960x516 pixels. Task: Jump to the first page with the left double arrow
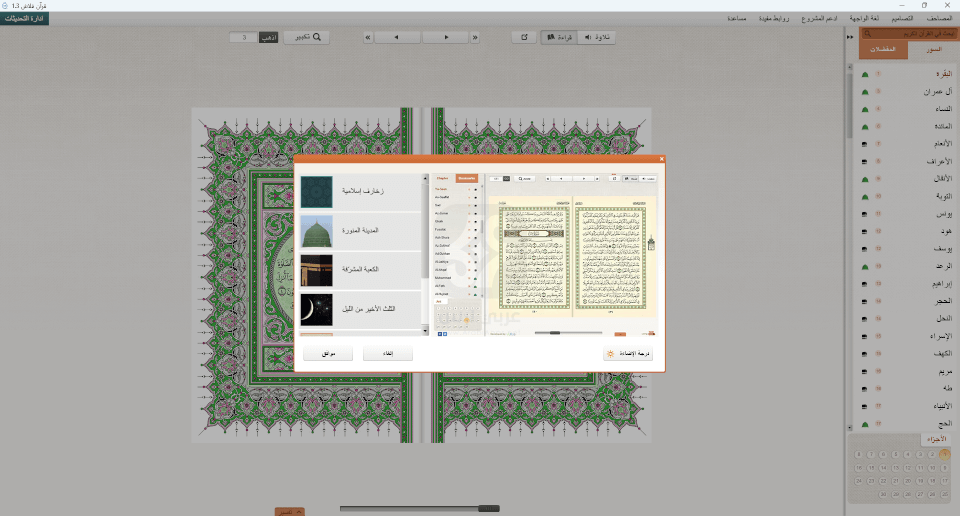[x=368, y=37]
